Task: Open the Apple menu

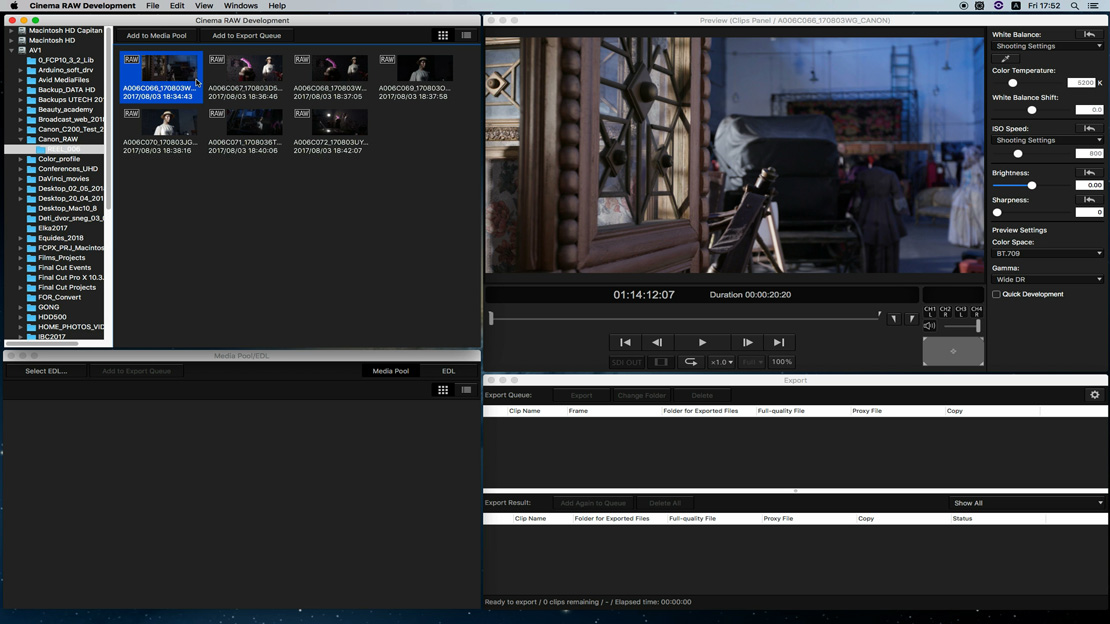Action: click(14, 6)
